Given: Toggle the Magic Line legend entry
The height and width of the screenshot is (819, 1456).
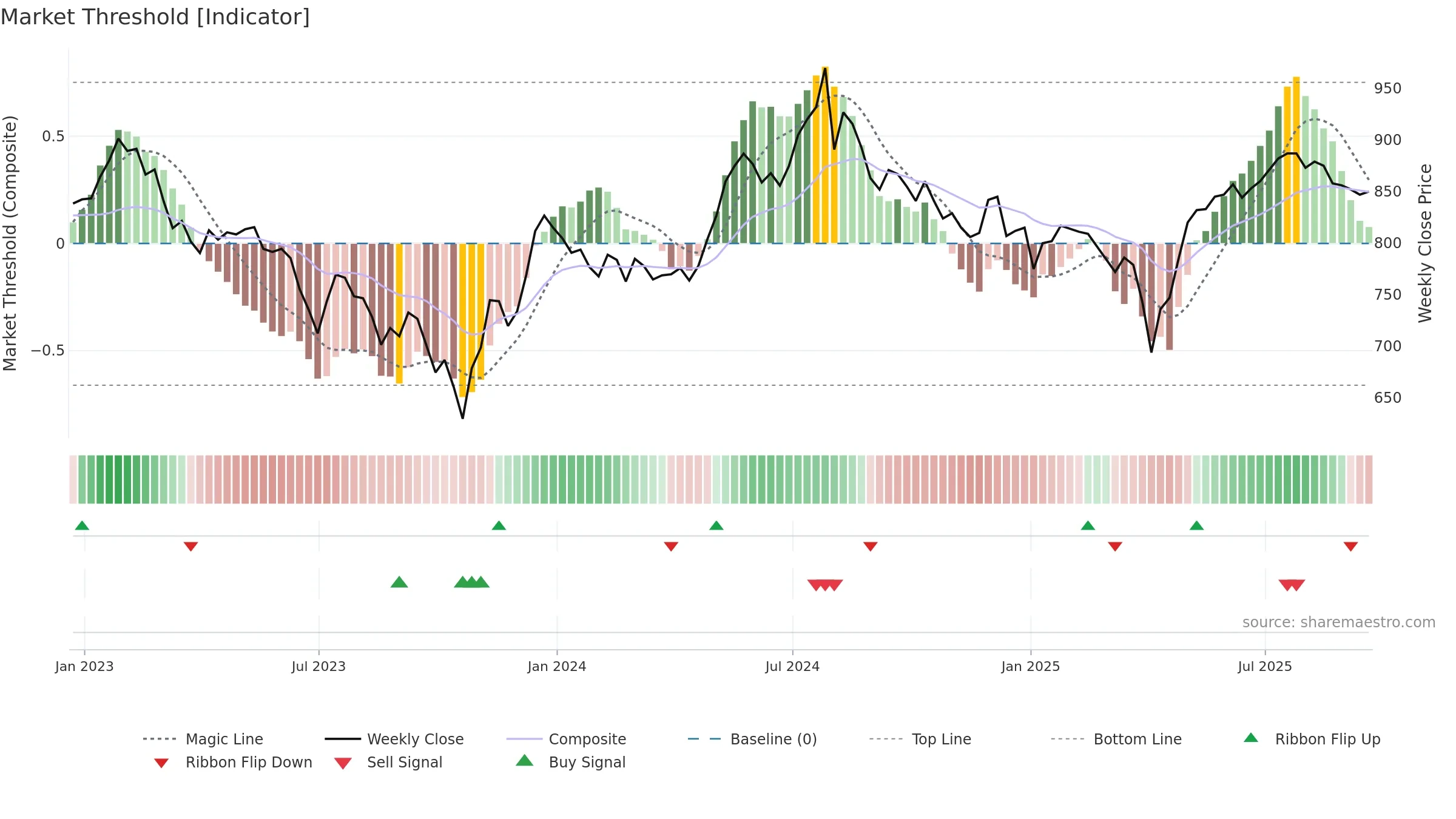Looking at the screenshot, I should [203, 739].
